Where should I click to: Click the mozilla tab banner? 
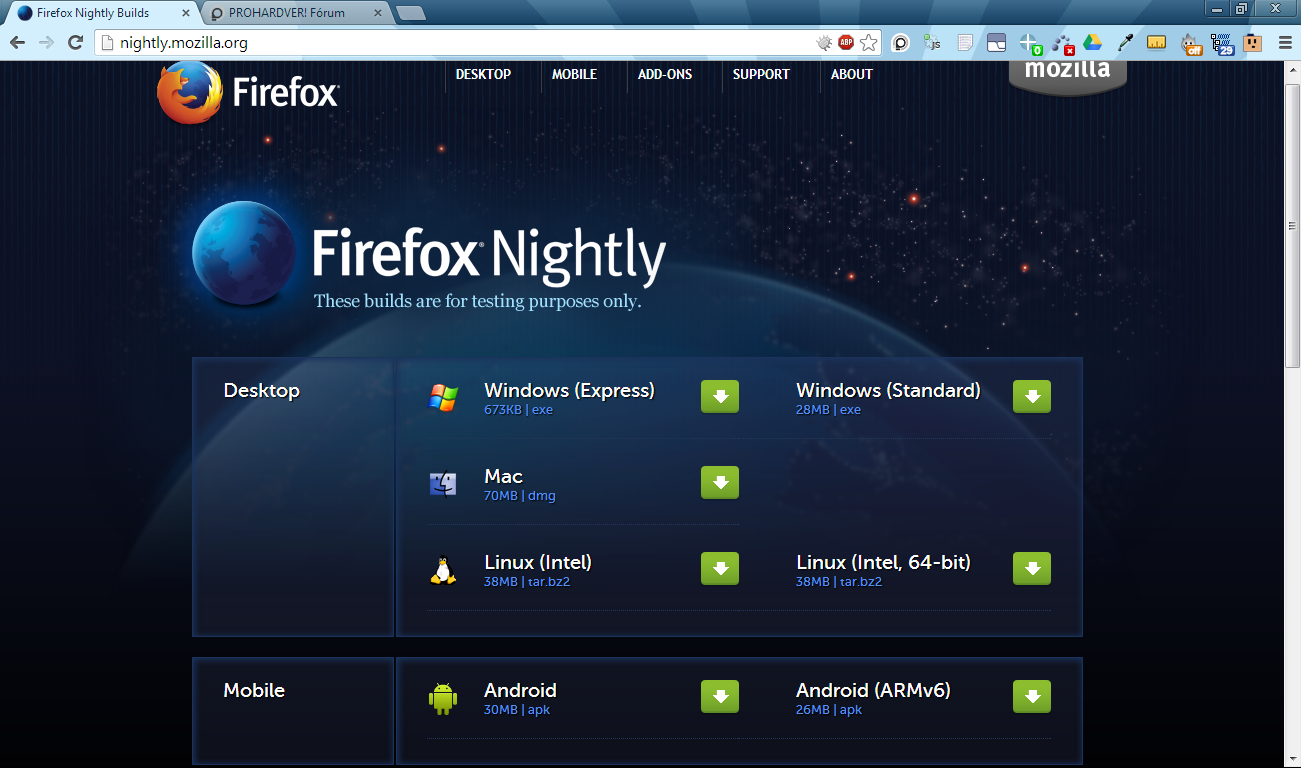1068,76
